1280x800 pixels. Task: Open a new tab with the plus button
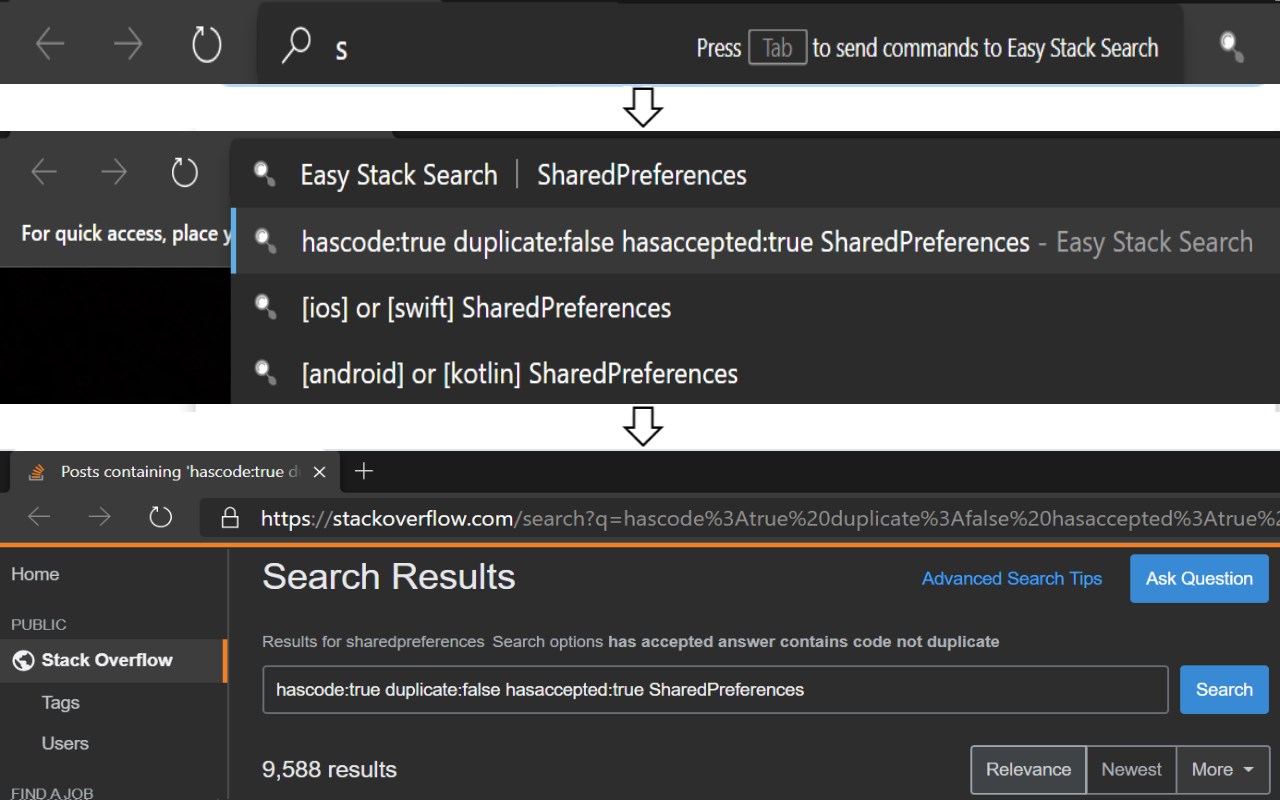364,471
